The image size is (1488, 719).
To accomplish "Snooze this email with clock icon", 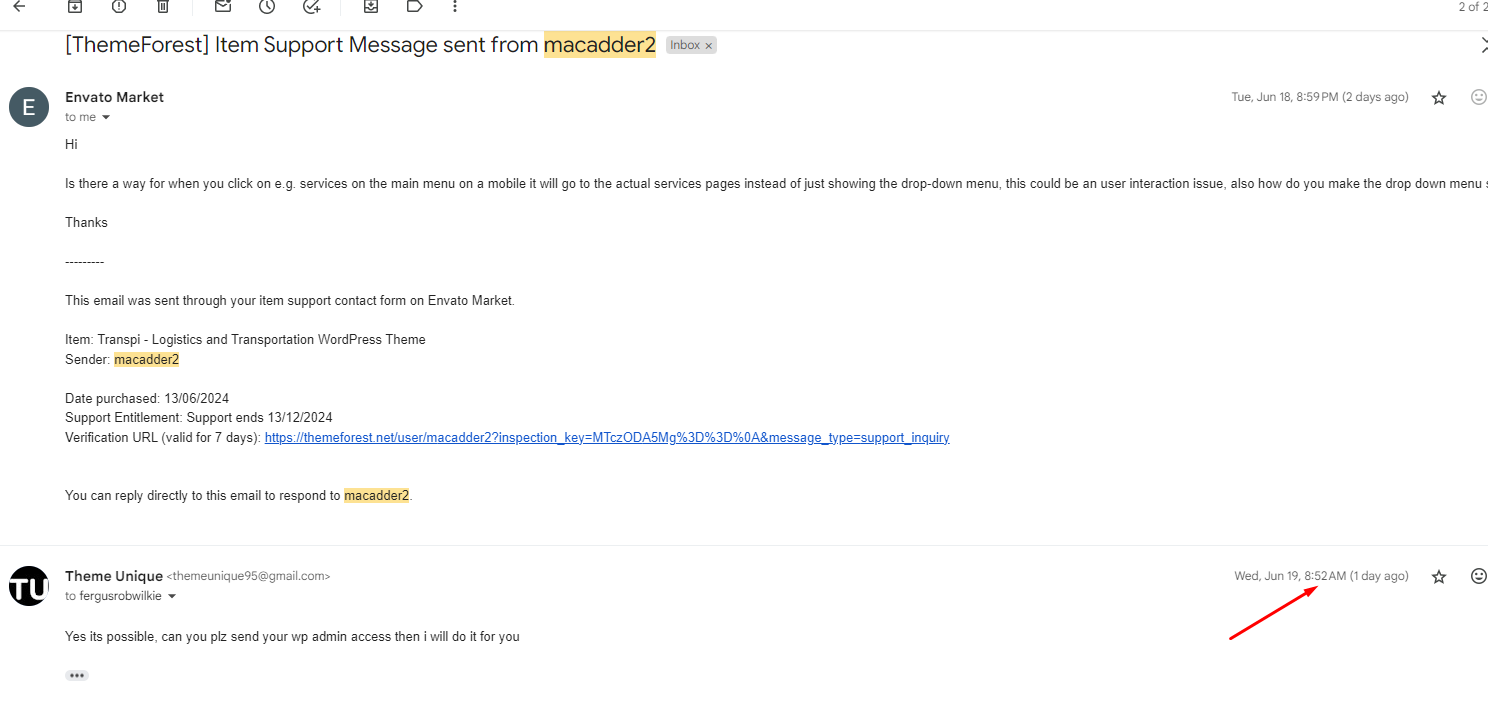I will tap(266, 6).
